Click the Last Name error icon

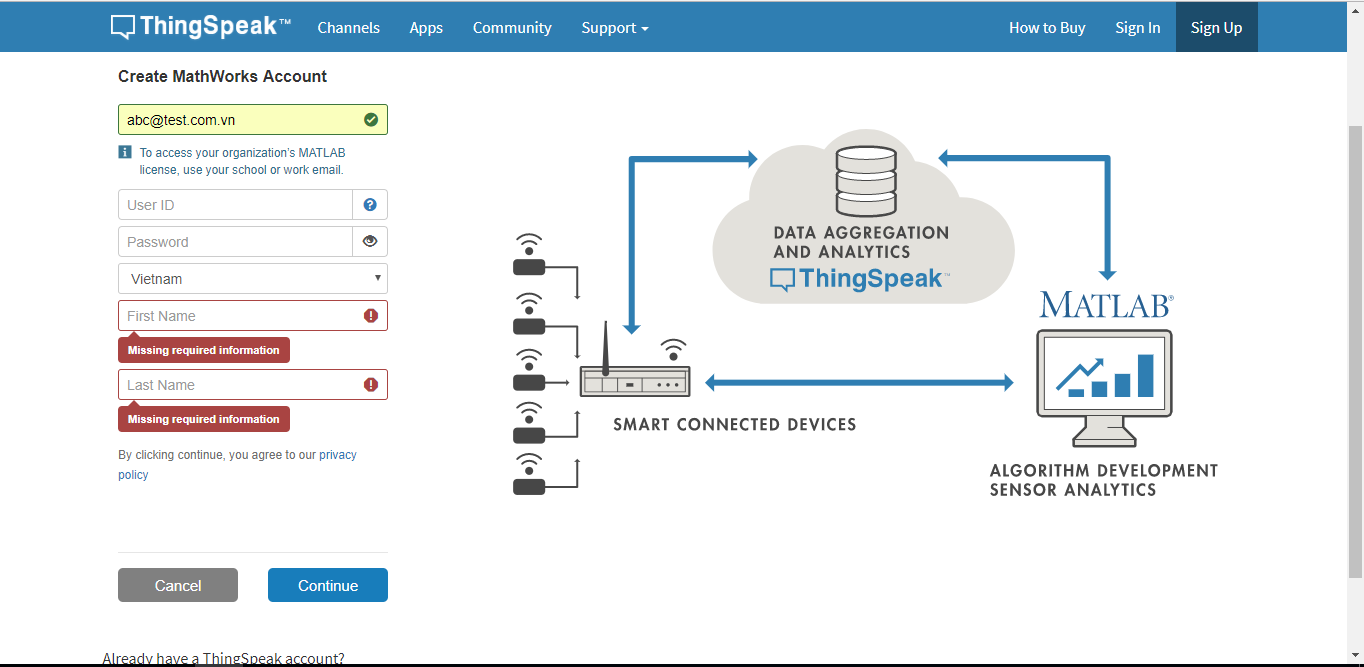point(371,385)
